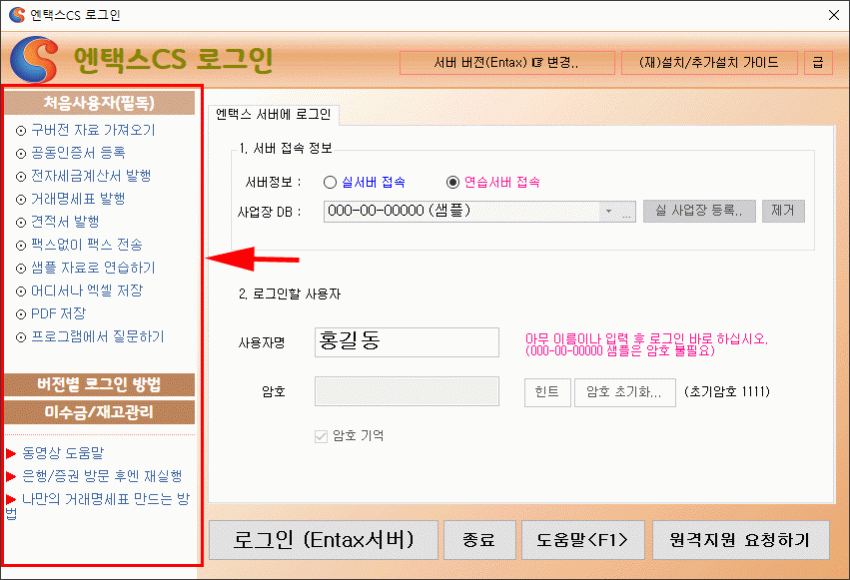Viewport: 850px width, 580px height.
Task: Click the ellipsis button beside 사업장 DB combo
Action: (627, 211)
